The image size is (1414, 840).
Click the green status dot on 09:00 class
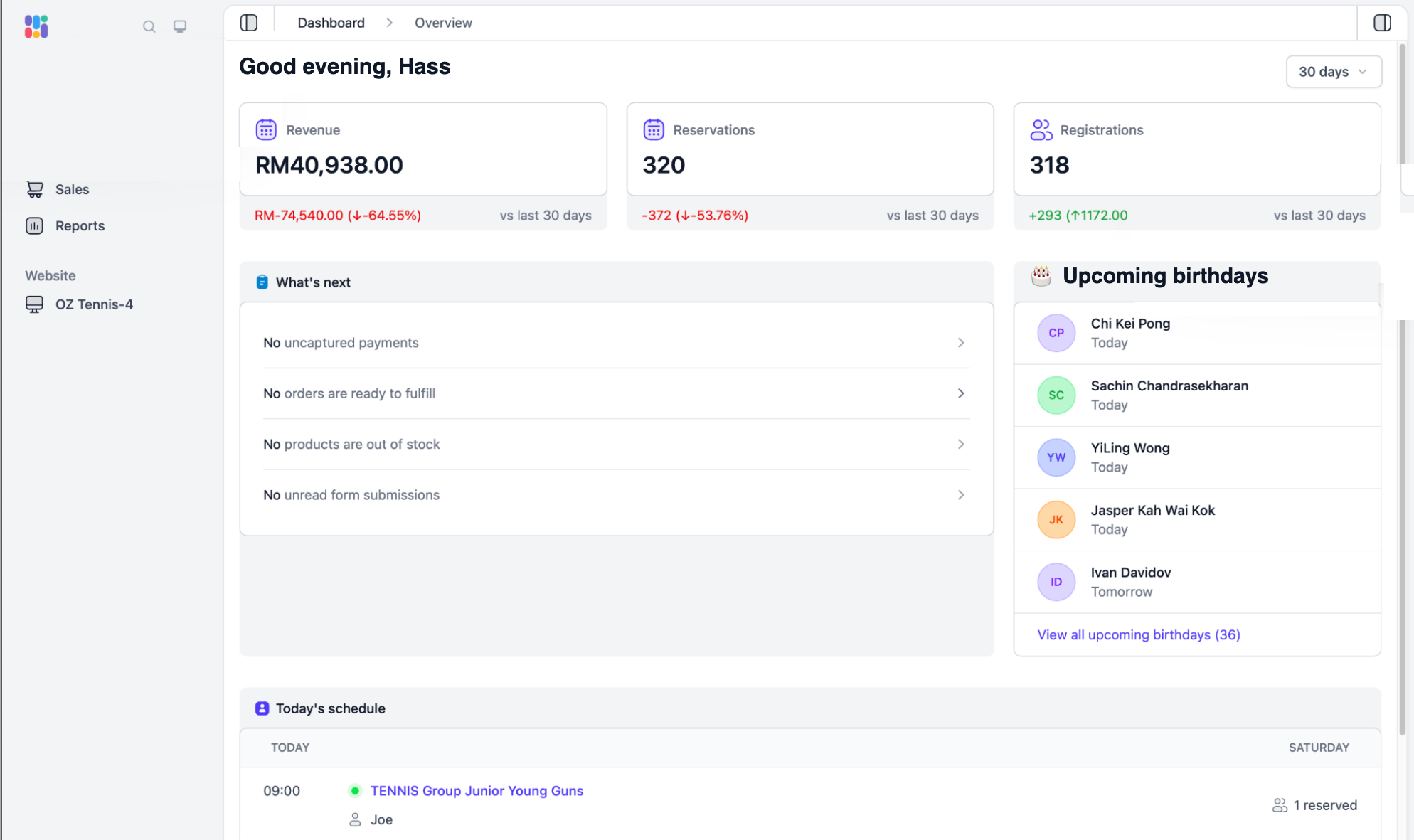(x=355, y=791)
